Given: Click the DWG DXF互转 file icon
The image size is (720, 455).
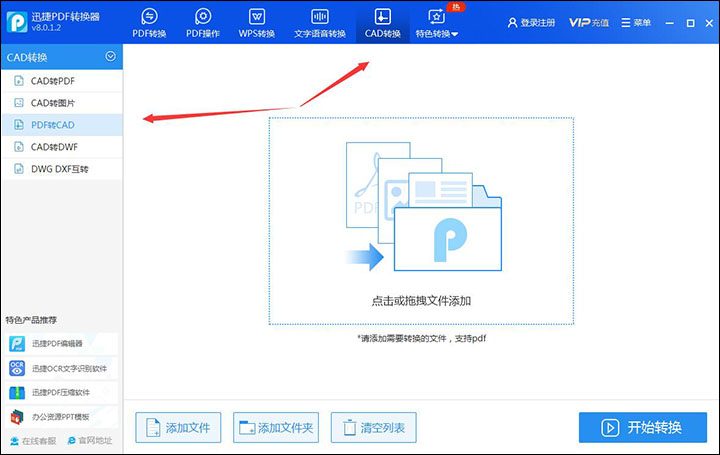Looking at the screenshot, I should coord(19,169).
